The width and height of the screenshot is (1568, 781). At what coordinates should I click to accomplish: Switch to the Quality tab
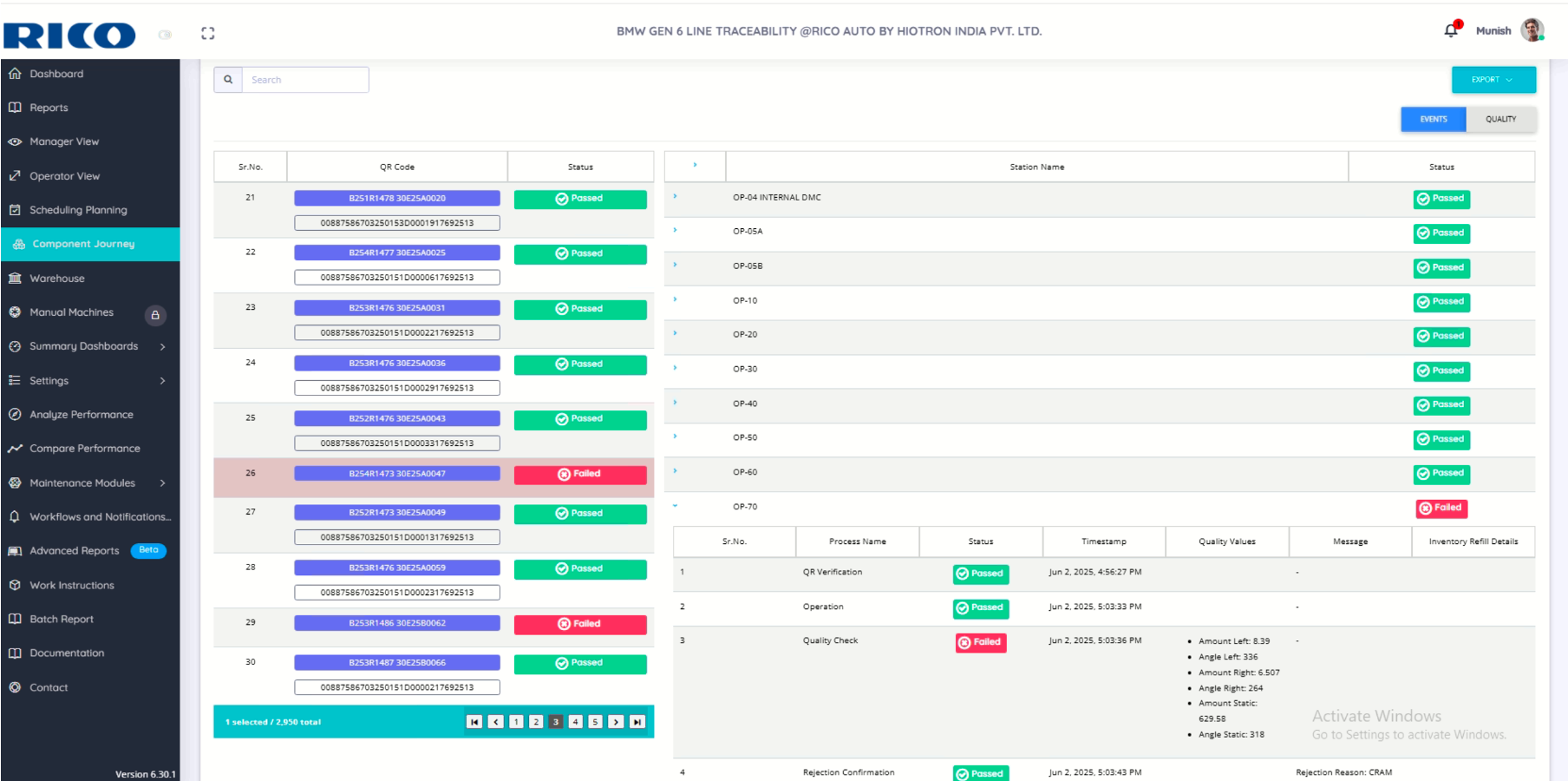(1501, 119)
